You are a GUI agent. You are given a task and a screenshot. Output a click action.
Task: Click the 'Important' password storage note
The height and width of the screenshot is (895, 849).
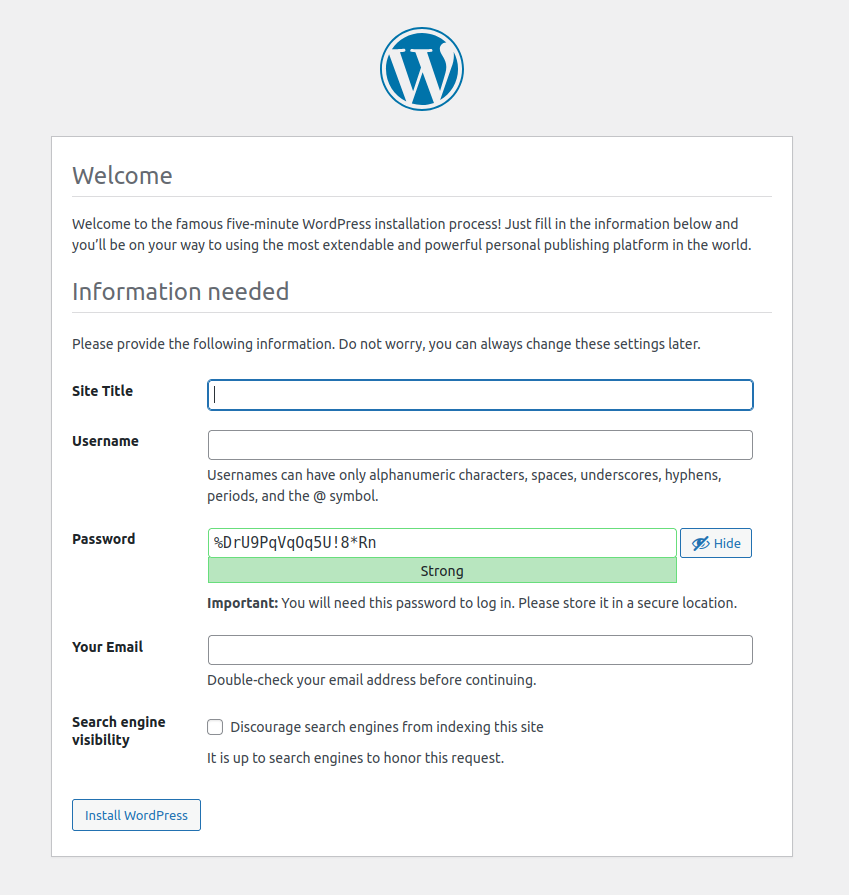coord(471,603)
